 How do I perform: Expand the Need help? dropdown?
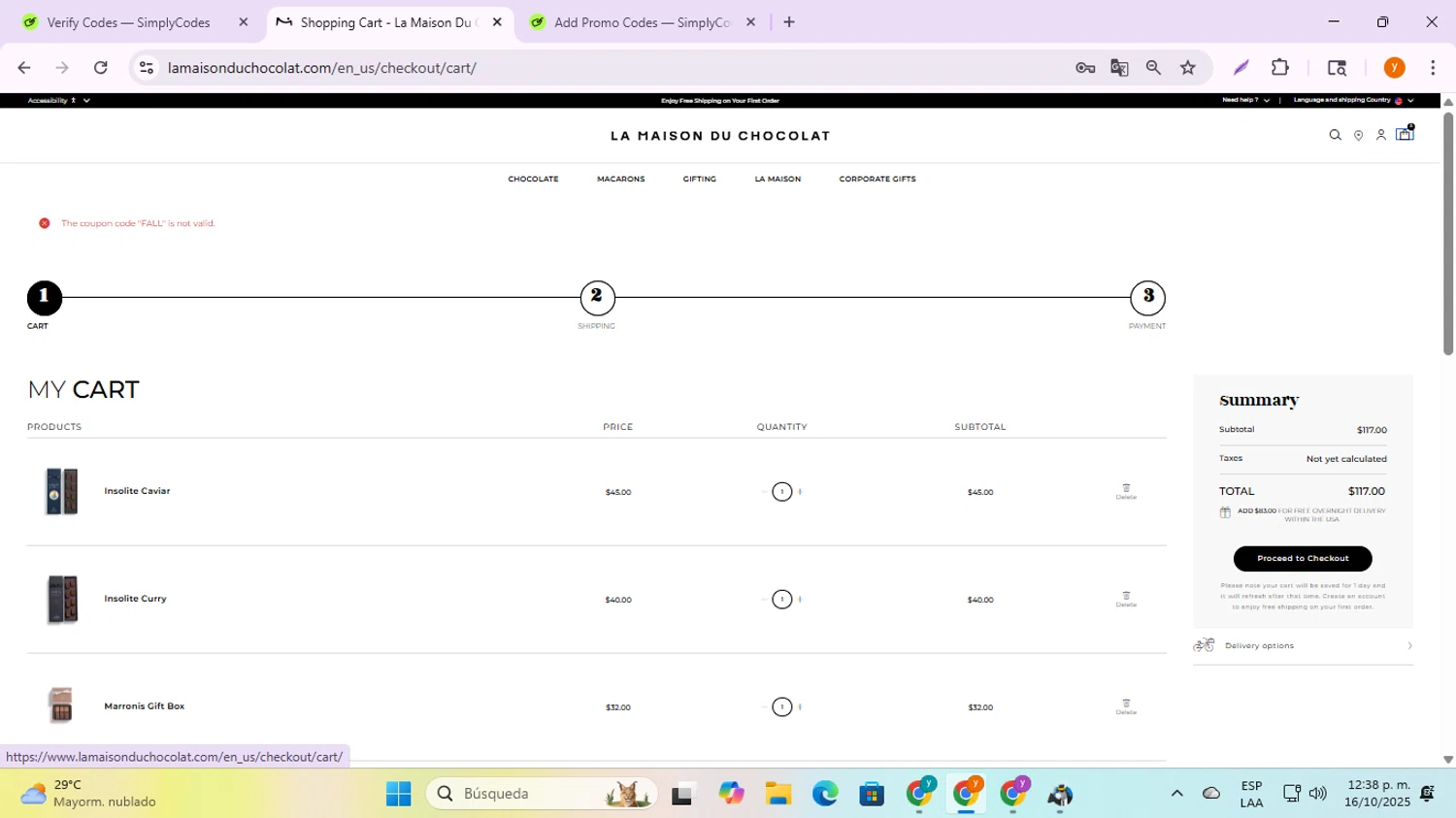point(1246,100)
